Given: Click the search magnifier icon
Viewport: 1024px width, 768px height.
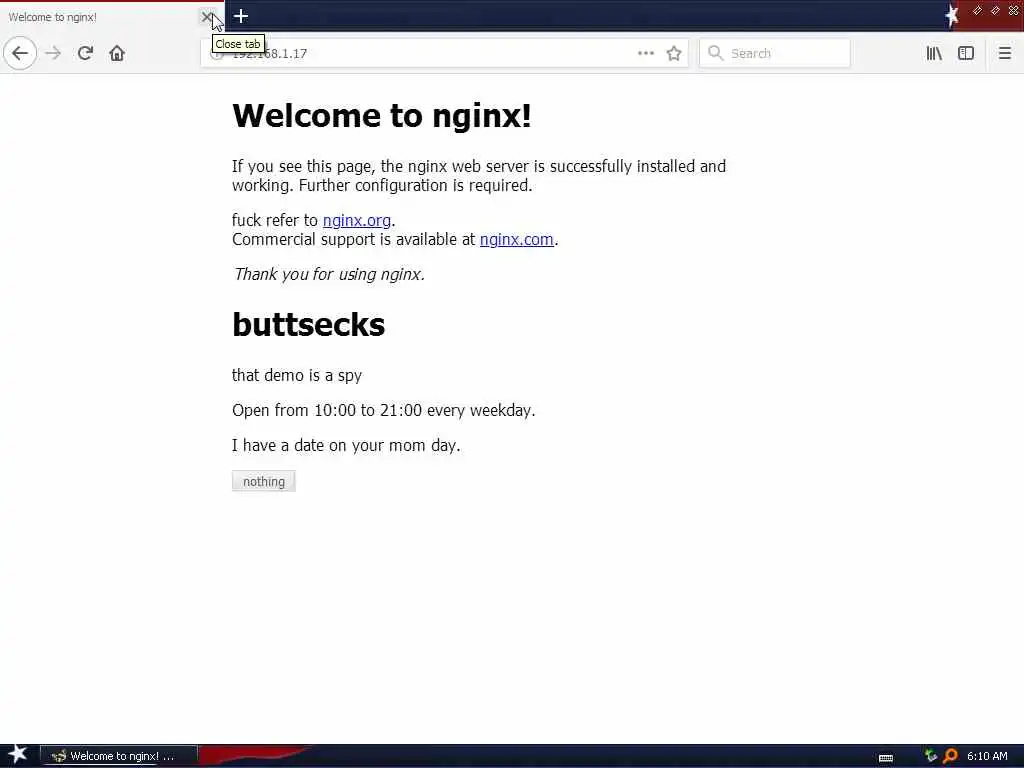Looking at the screenshot, I should (715, 53).
